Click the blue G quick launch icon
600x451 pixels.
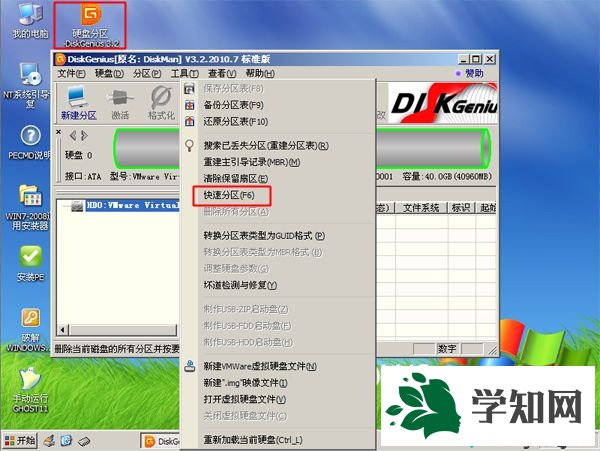66,441
